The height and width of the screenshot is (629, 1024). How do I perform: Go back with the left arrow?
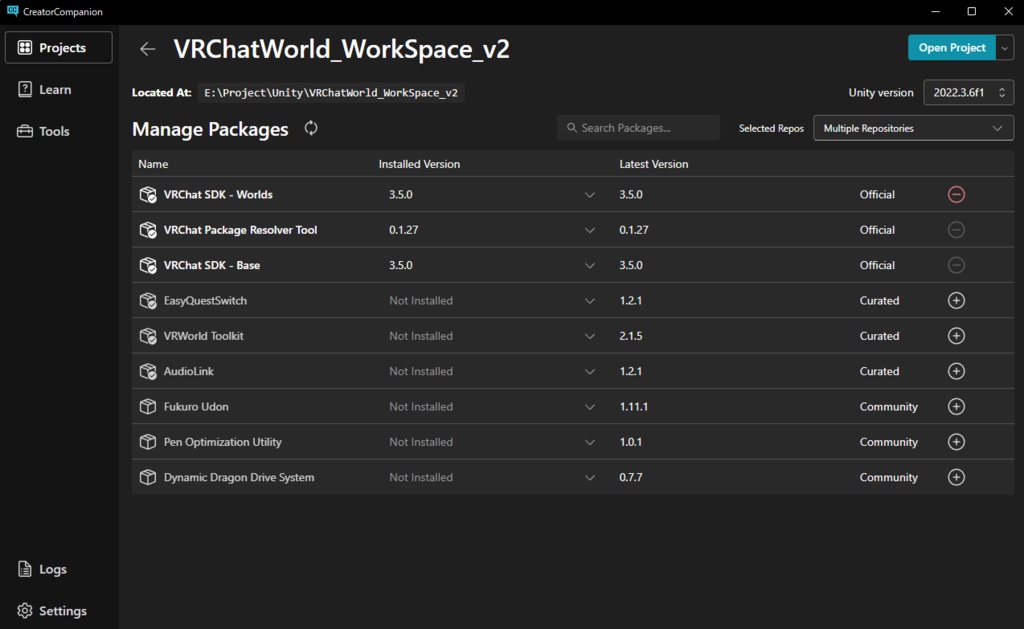pos(148,49)
